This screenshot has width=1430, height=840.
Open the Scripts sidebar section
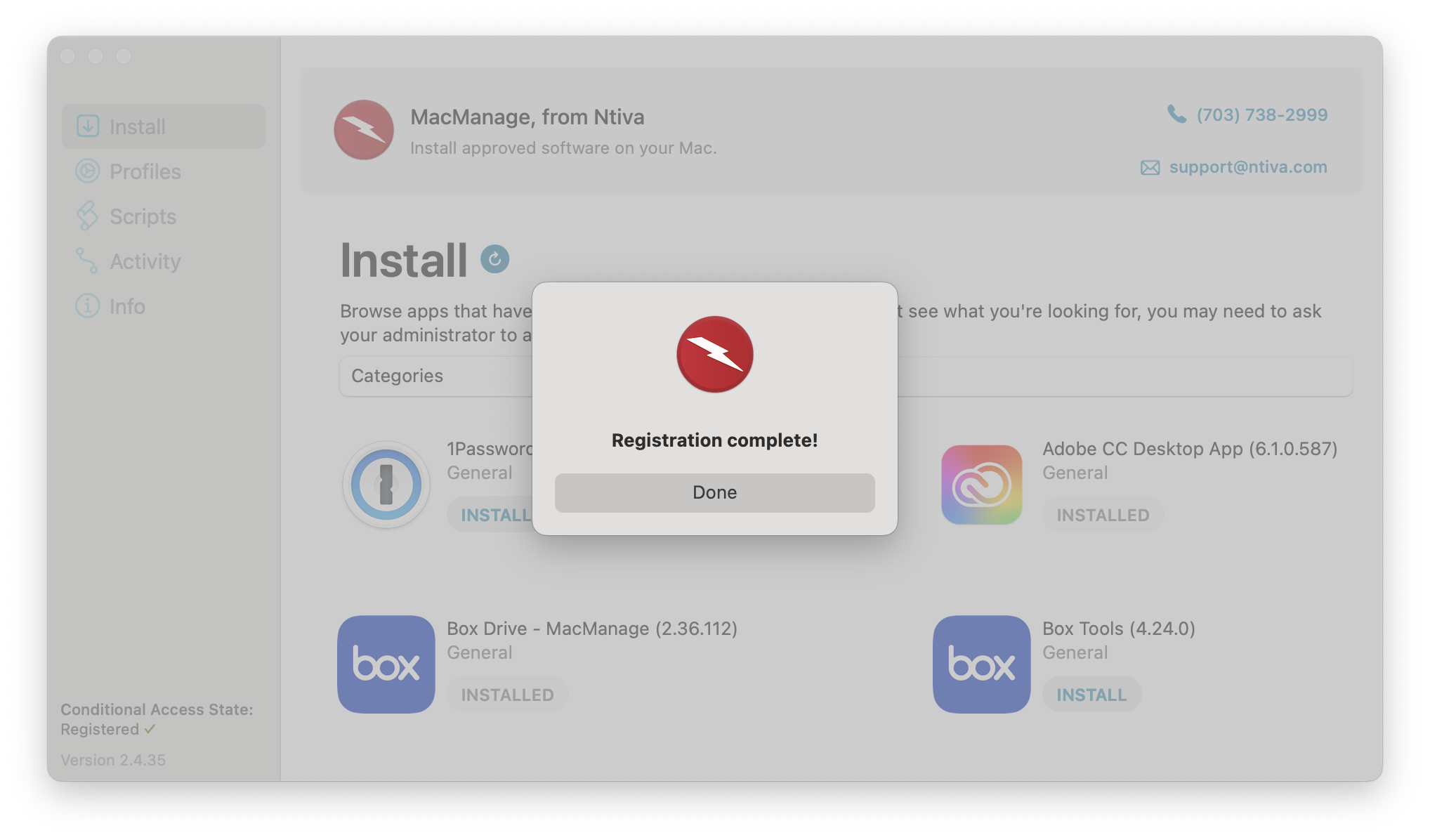coord(163,216)
